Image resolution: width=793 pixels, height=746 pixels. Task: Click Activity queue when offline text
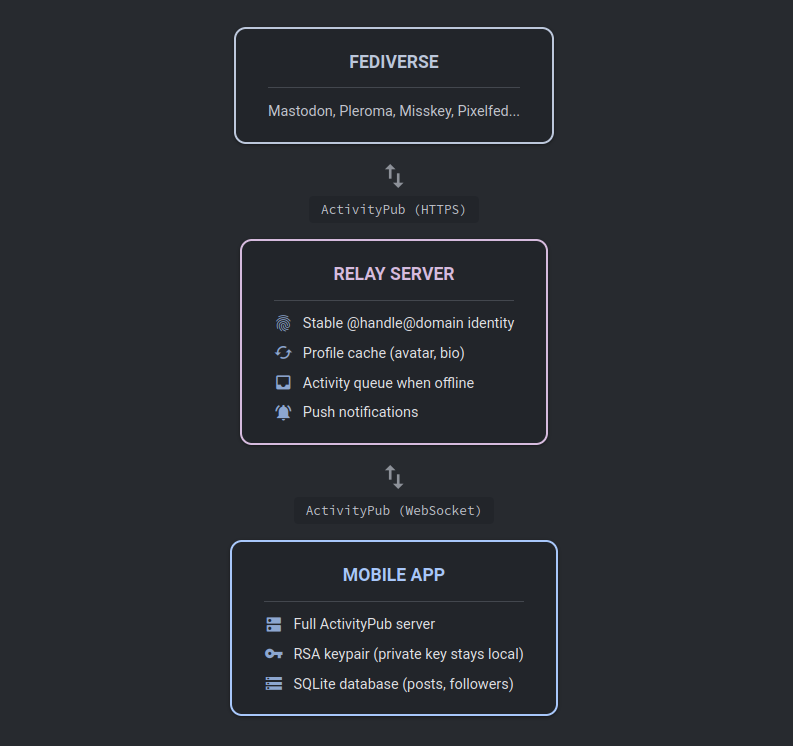click(x=388, y=383)
